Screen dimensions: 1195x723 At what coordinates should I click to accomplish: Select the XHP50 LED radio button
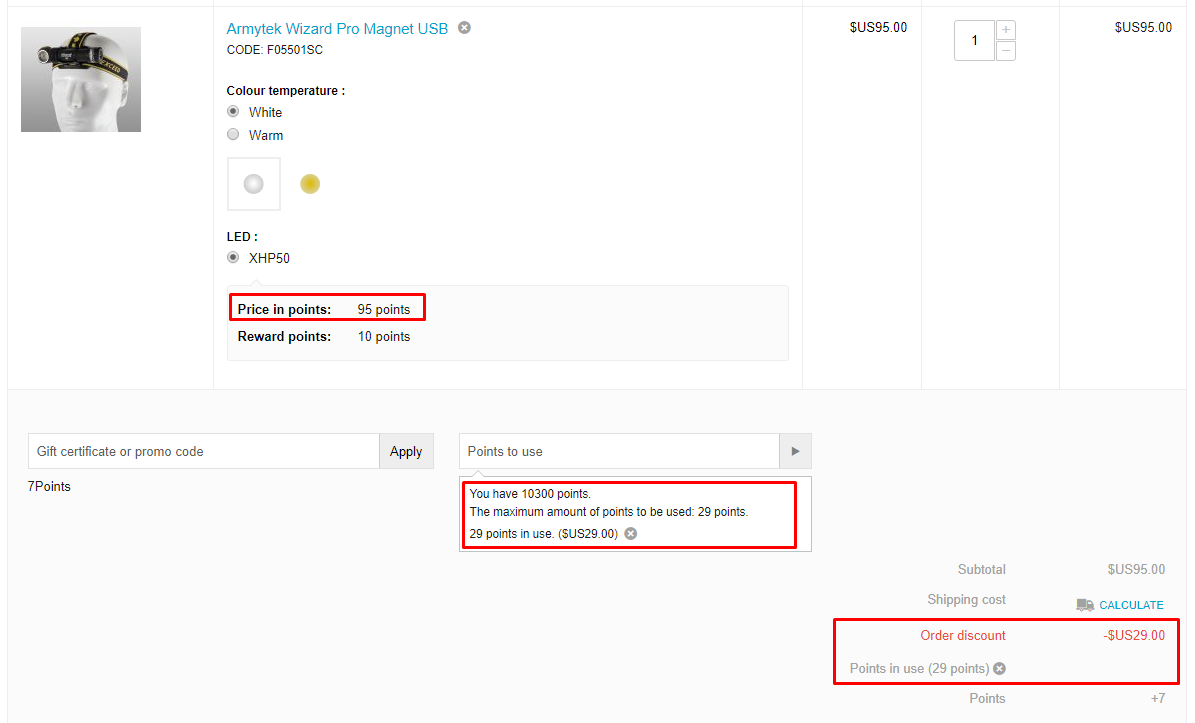233,258
